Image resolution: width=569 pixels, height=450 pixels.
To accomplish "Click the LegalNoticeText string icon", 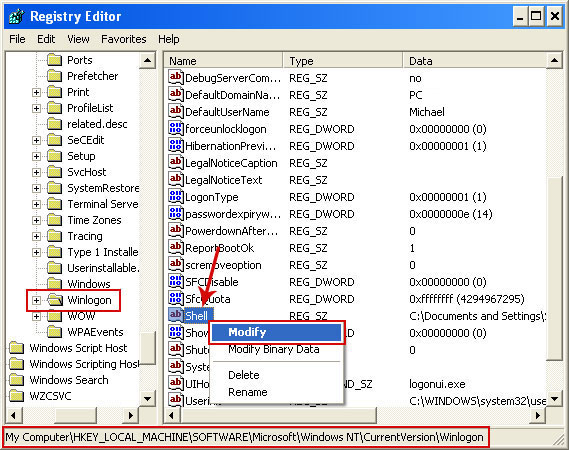I will pyautogui.click(x=176, y=179).
